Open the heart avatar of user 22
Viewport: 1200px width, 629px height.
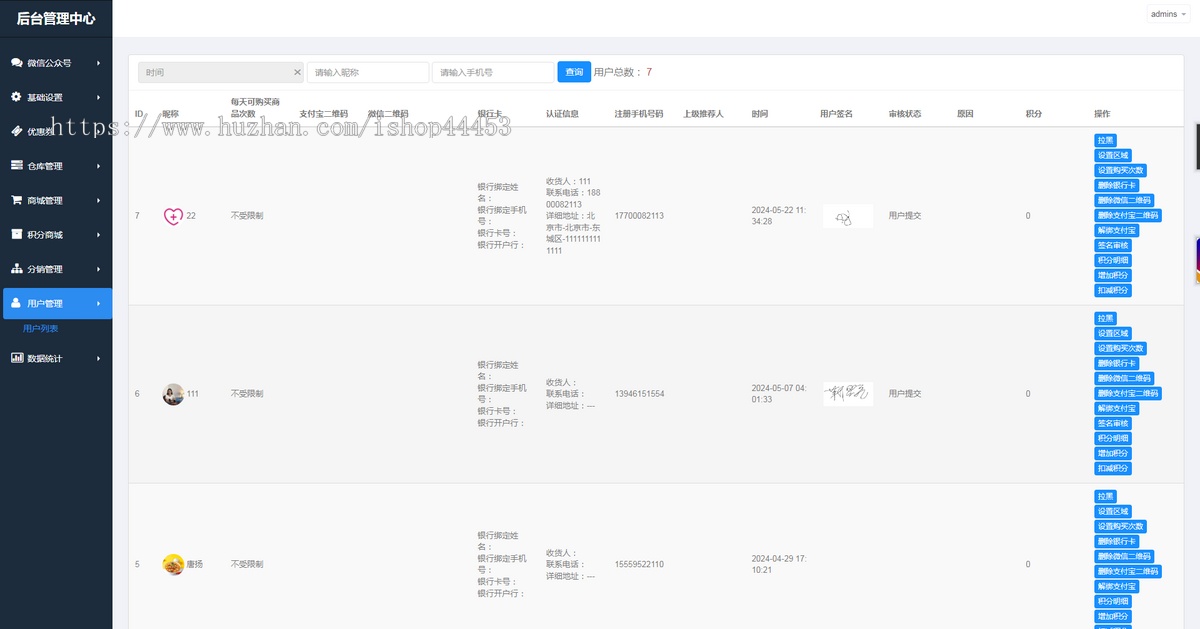point(173,215)
